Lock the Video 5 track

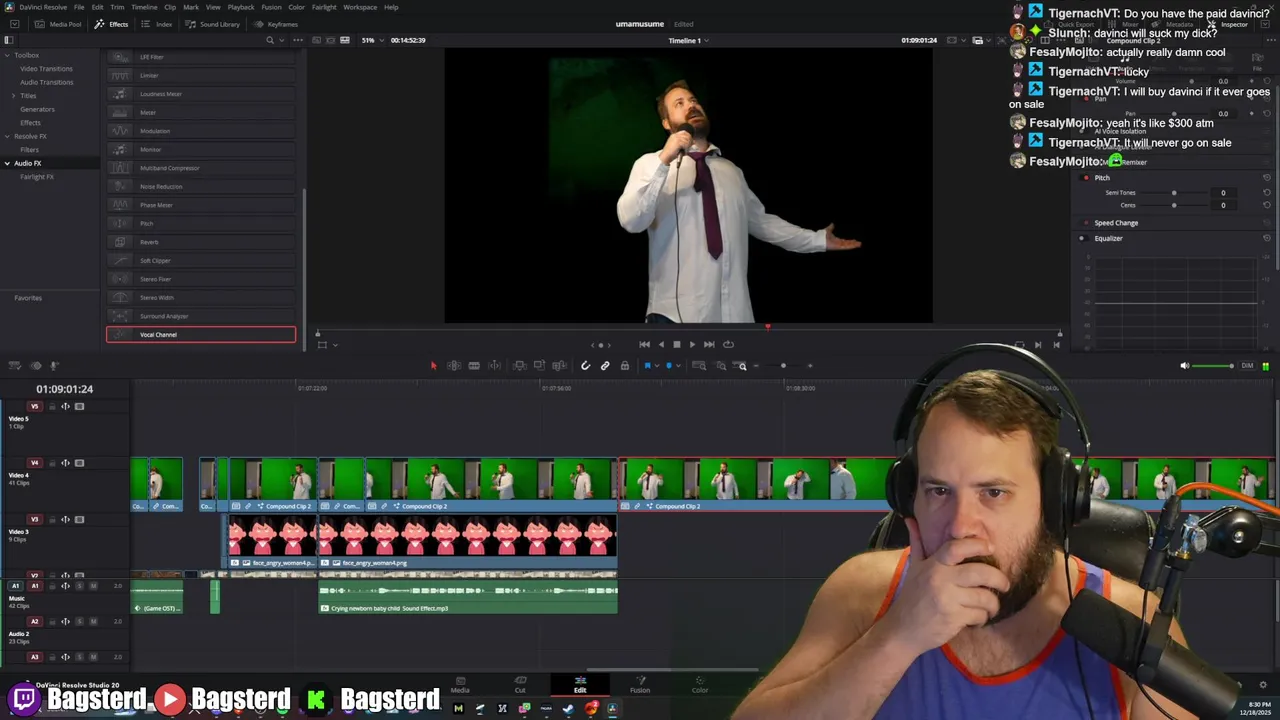pyautogui.click(x=52, y=407)
